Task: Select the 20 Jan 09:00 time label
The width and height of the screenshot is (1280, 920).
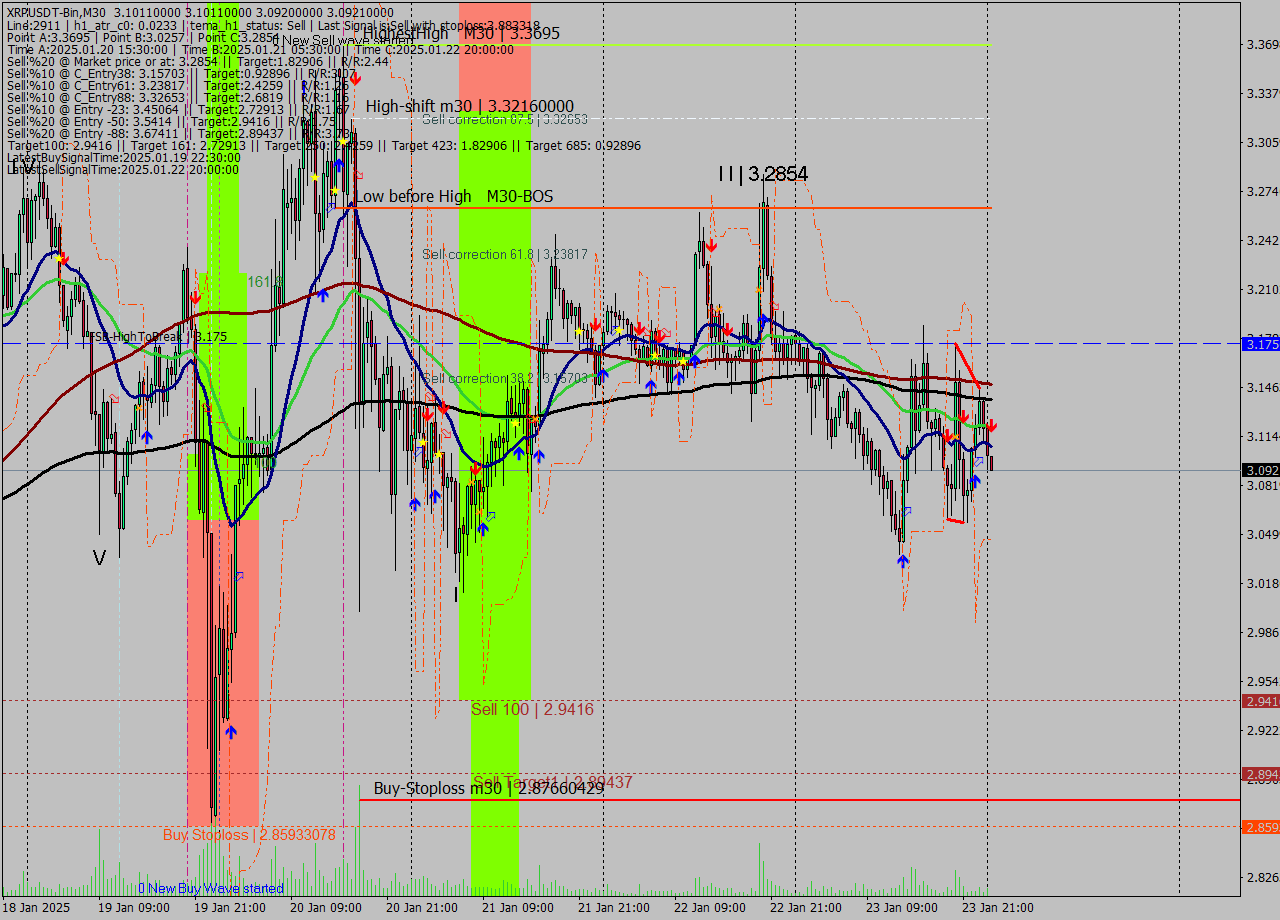Action: (x=325, y=908)
